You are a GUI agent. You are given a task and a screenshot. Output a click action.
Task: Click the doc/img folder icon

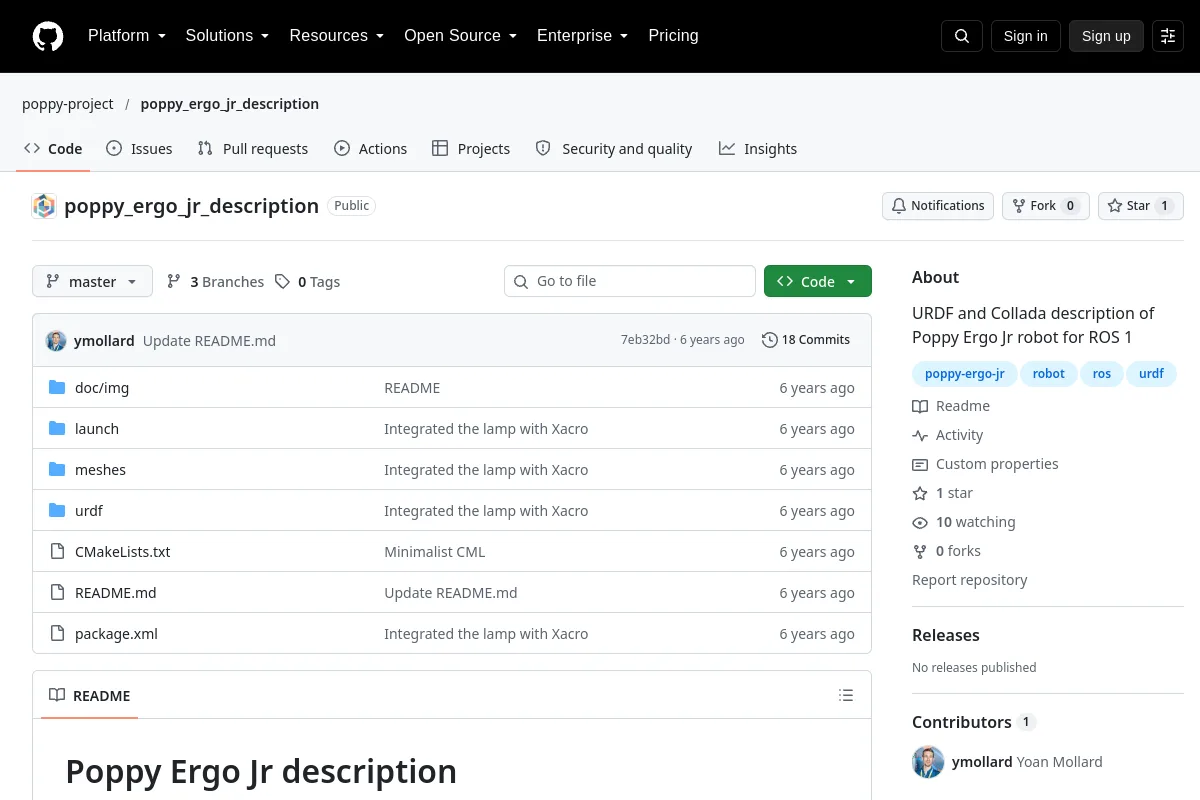[x=57, y=388]
